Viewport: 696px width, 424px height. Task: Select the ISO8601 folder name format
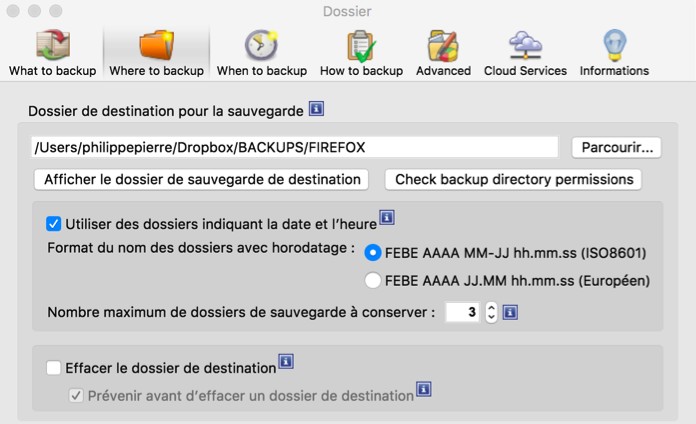click(373, 252)
